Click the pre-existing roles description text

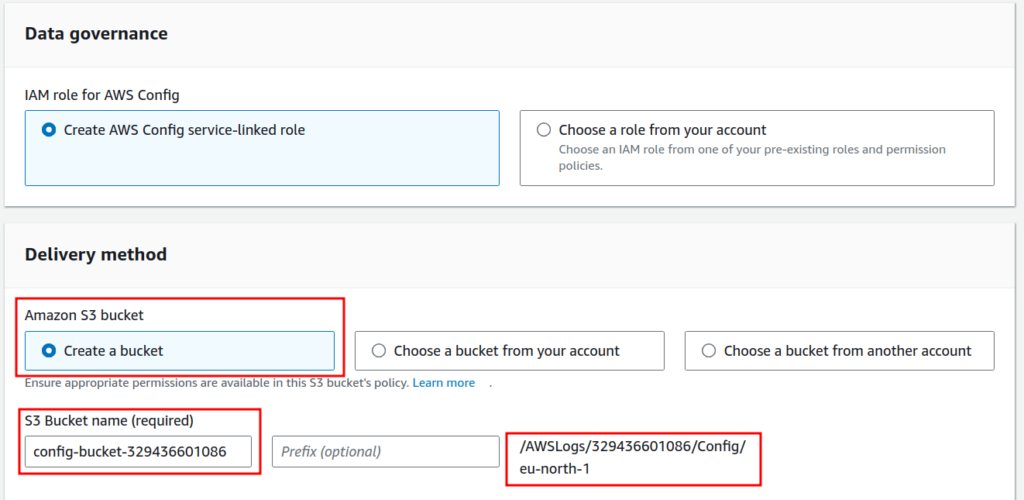click(x=752, y=157)
